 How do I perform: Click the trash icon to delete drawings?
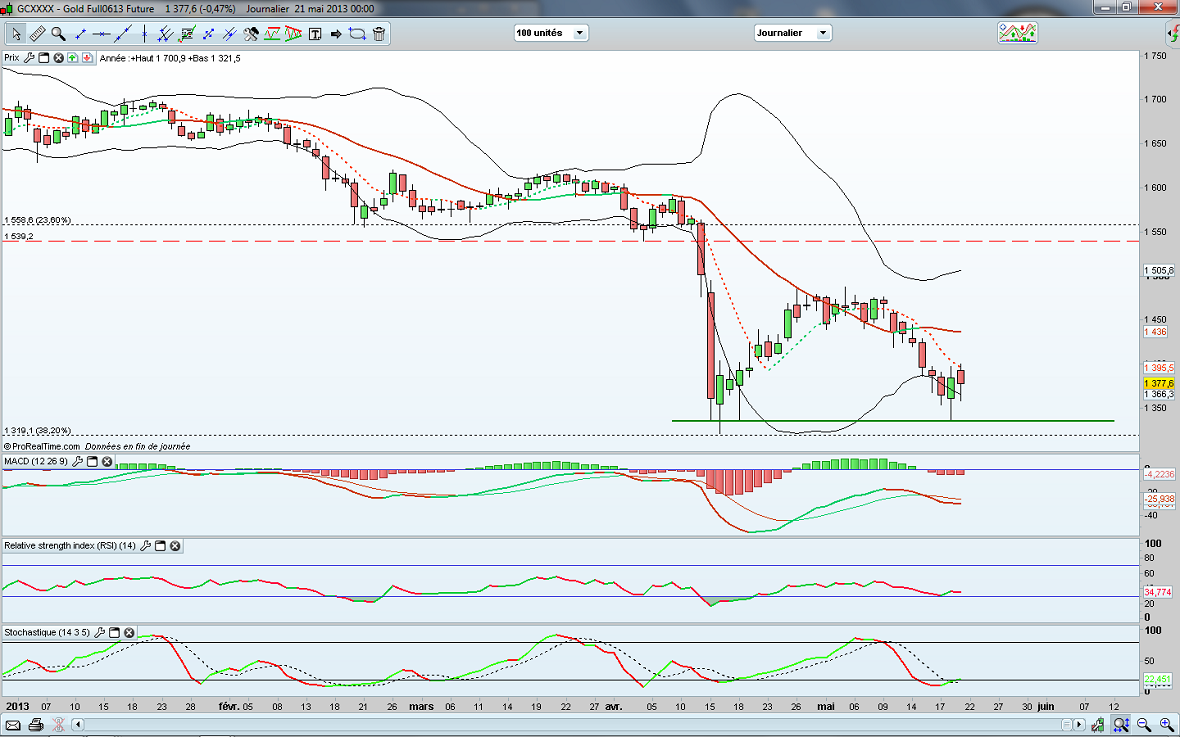pyautogui.click(x=379, y=34)
